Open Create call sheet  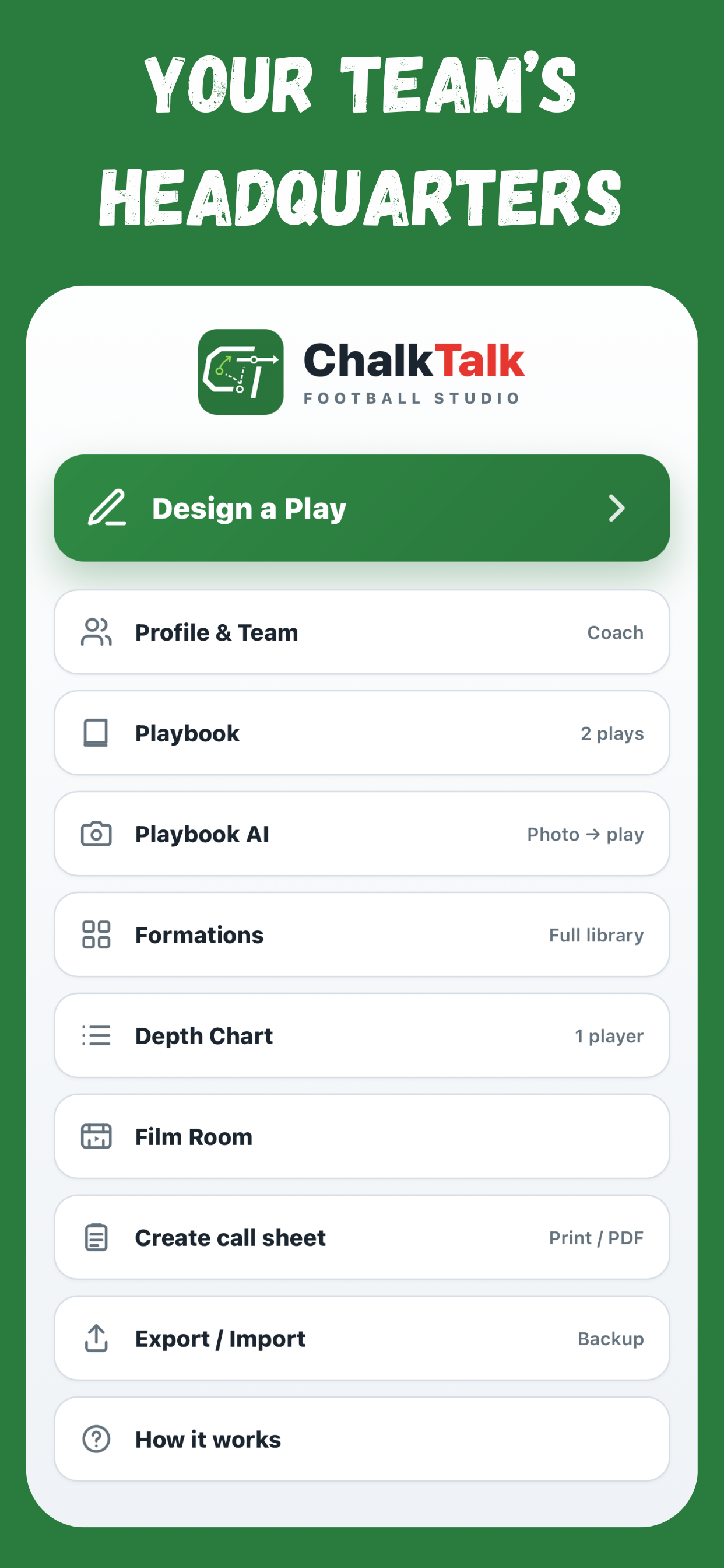point(362,1237)
